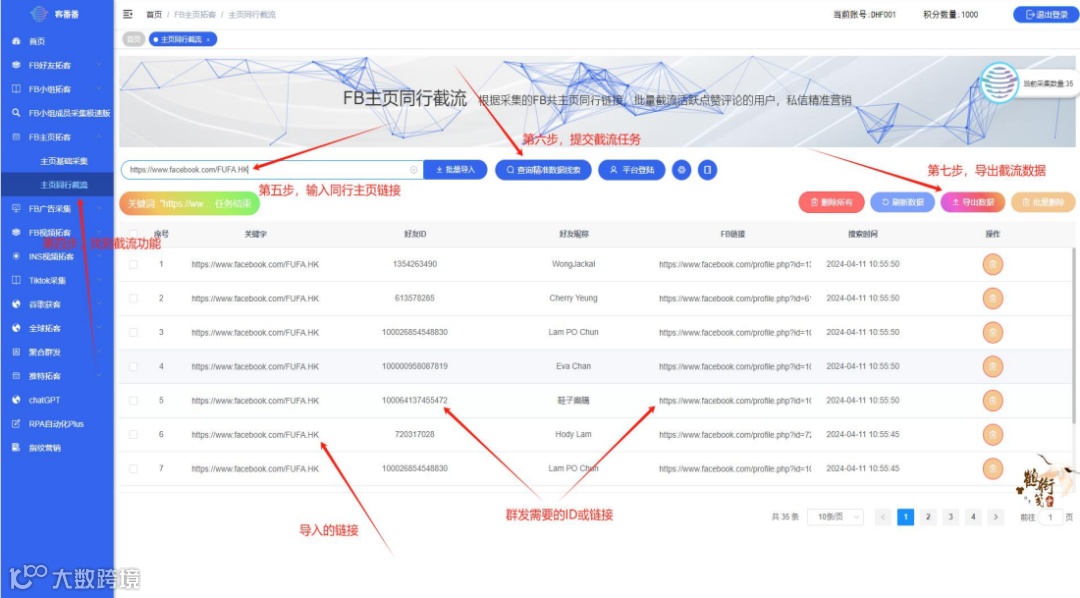Screen dimensions: 1080x598
Task: Delete row 2 Cherry Yeung with trash icon
Action: (993, 298)
